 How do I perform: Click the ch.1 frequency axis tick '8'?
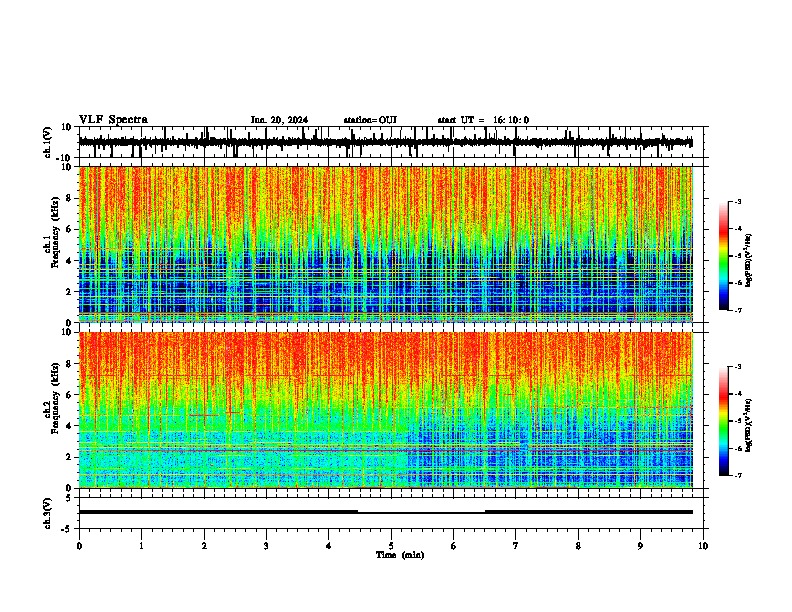[69, 198]
